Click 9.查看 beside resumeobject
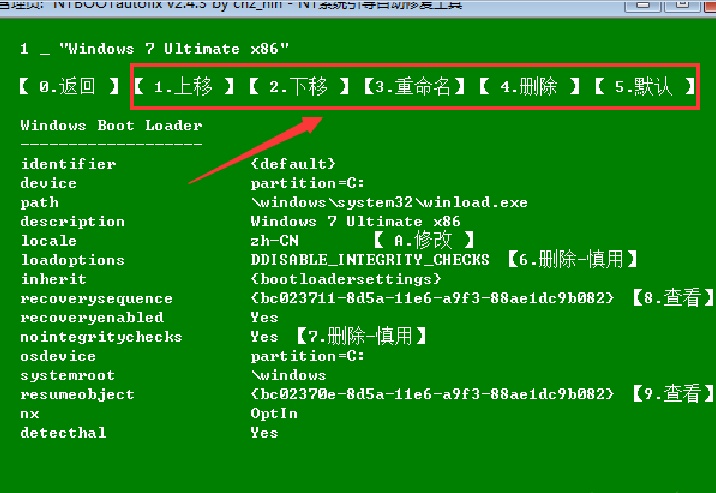 click(x=673, y=393)
